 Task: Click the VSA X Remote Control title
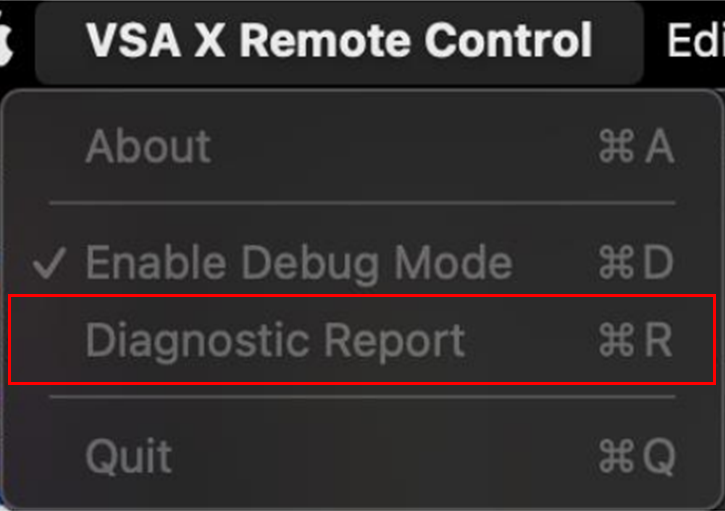pyautogui.click(x=339, y=41)
